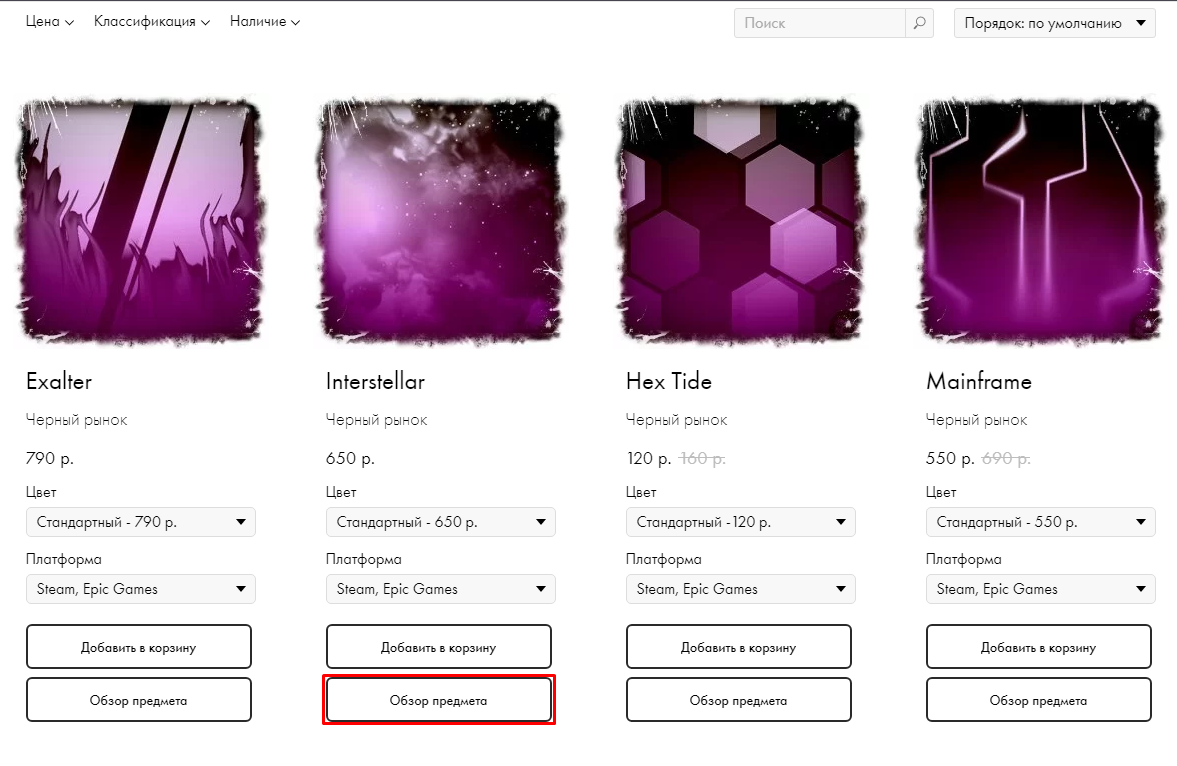Open the Mainframe product thumbnail

pyautogui.click(x=1040, y=222)
